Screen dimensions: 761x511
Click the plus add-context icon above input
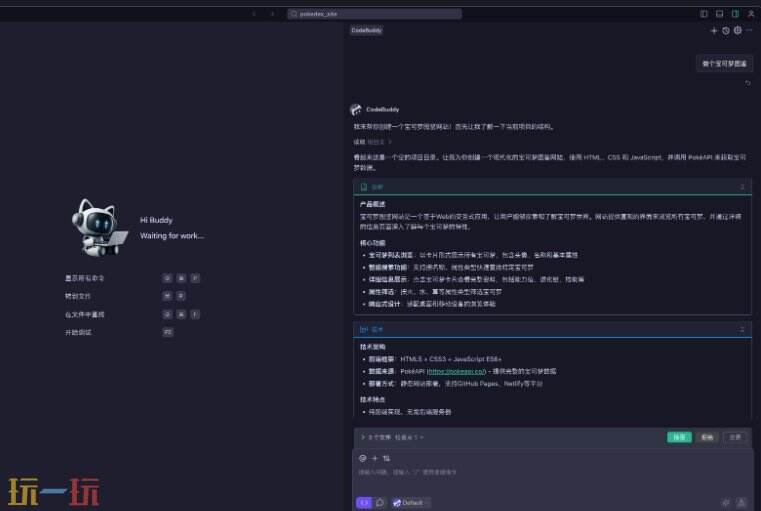click(374, 458)
